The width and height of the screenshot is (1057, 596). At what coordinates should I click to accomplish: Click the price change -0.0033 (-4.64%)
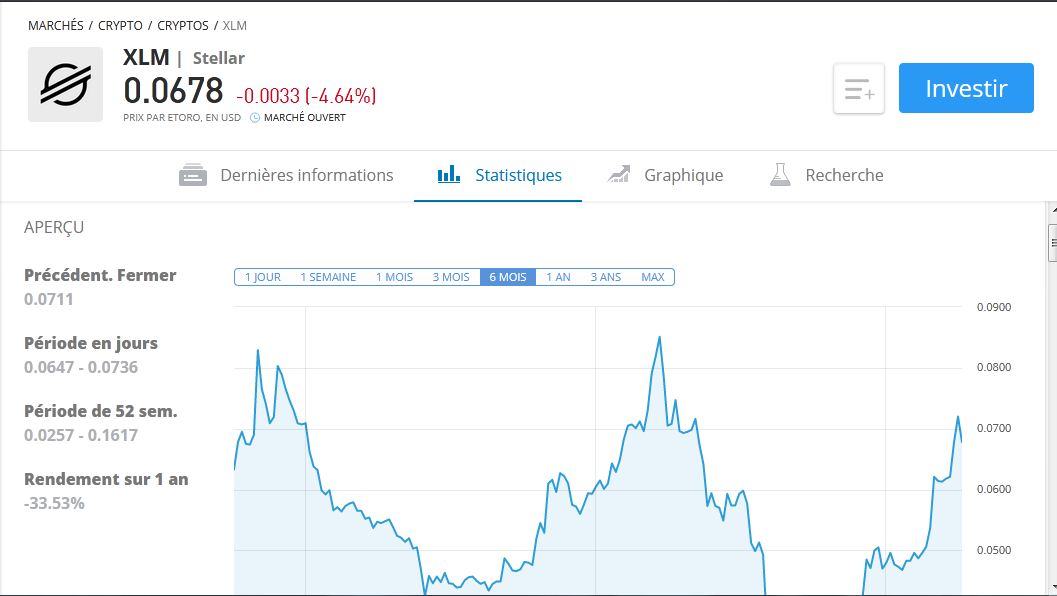306,96
